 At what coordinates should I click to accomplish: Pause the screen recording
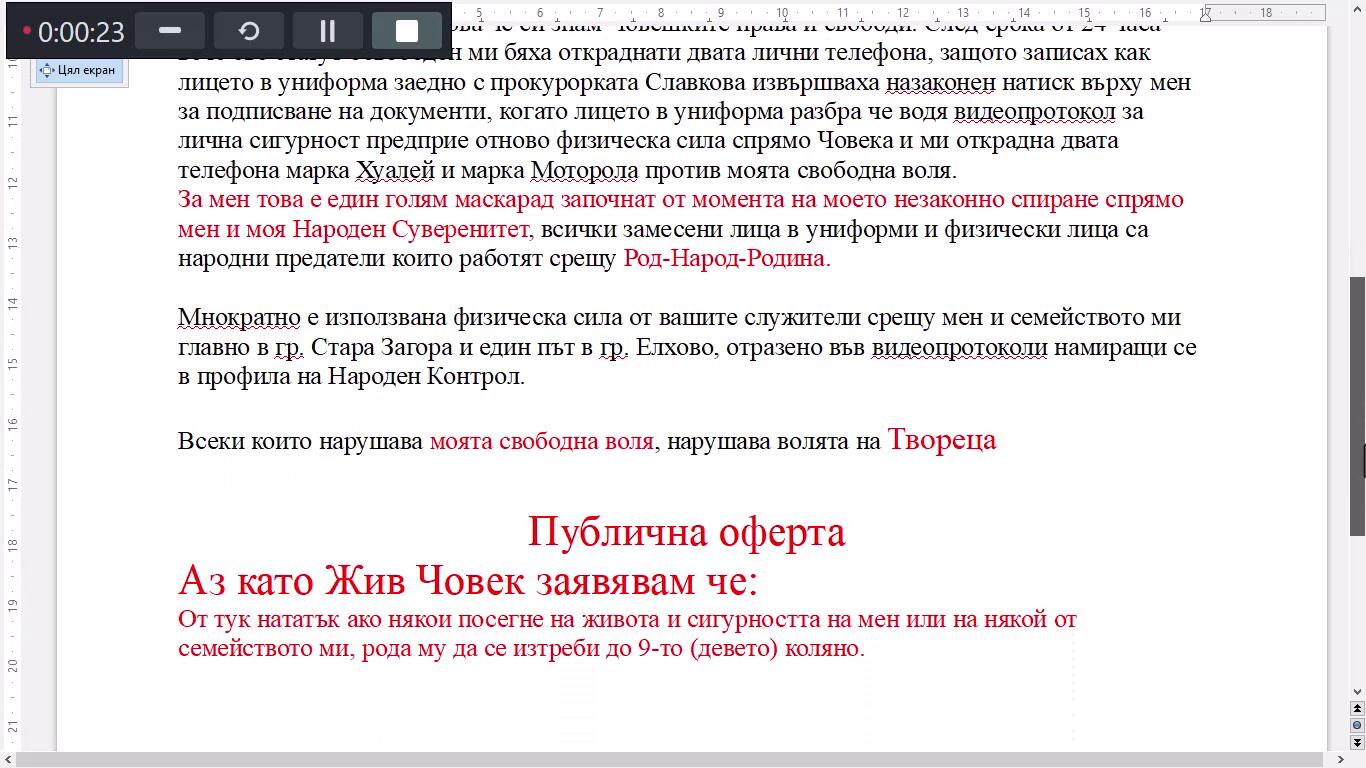coord(327,31)
